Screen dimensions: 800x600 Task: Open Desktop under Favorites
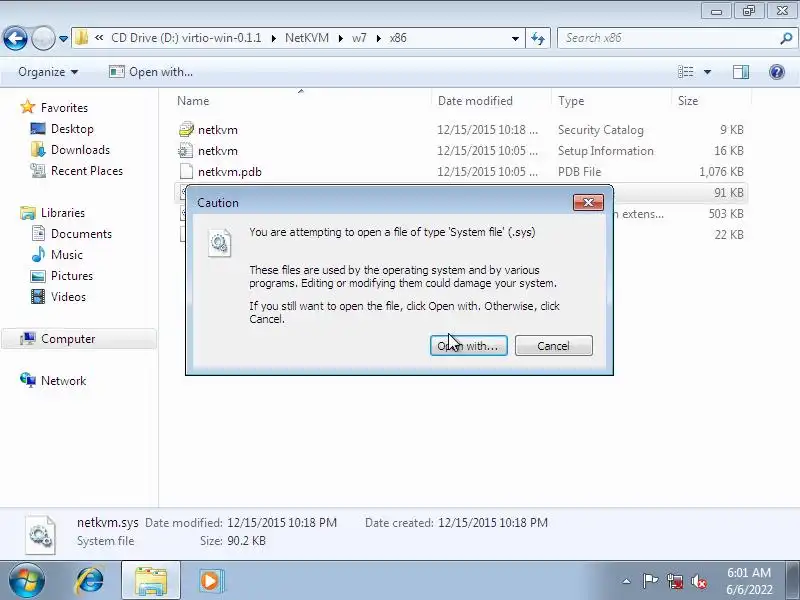point(72,129)
